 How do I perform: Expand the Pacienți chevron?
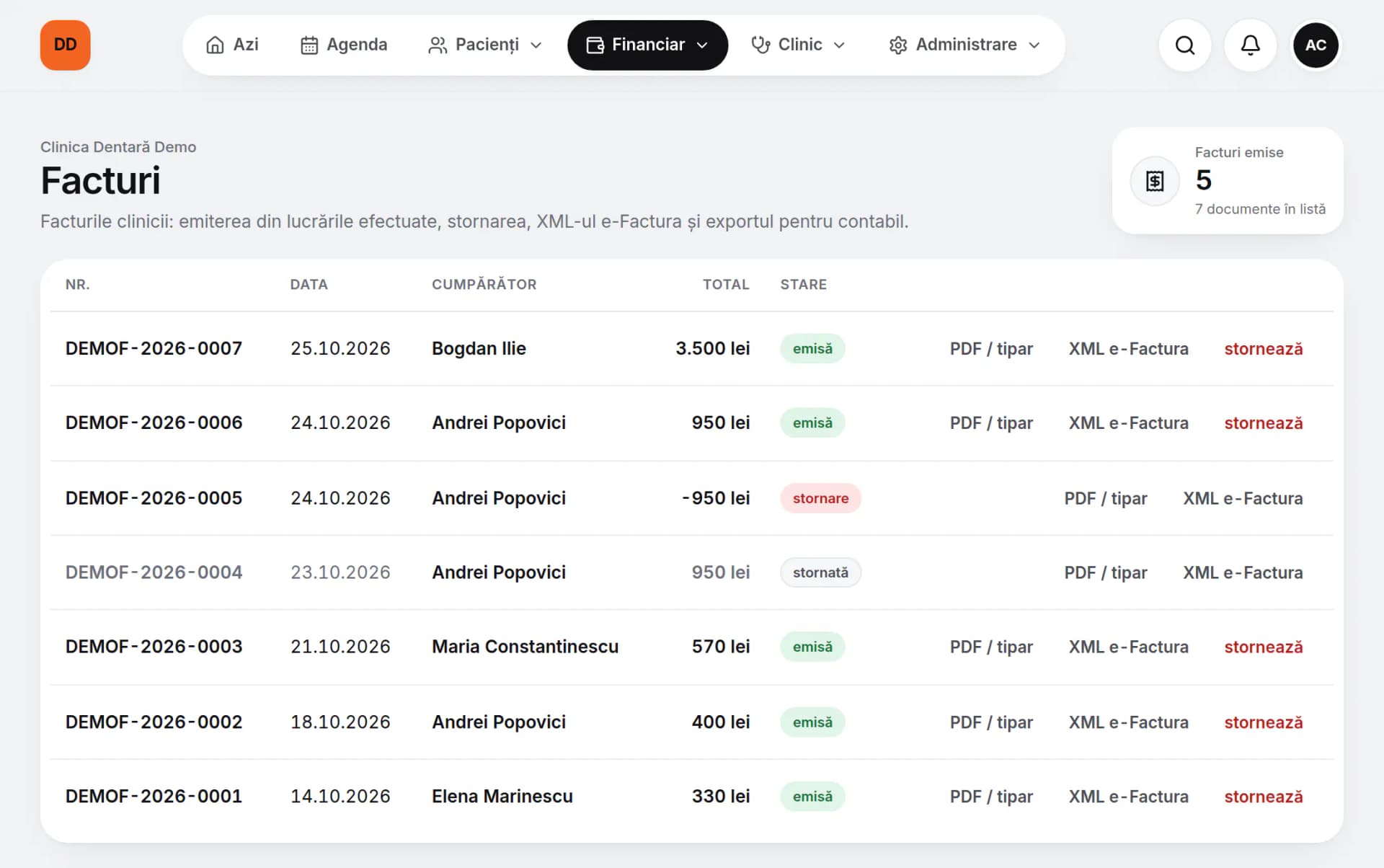click(x=536, y=45)
